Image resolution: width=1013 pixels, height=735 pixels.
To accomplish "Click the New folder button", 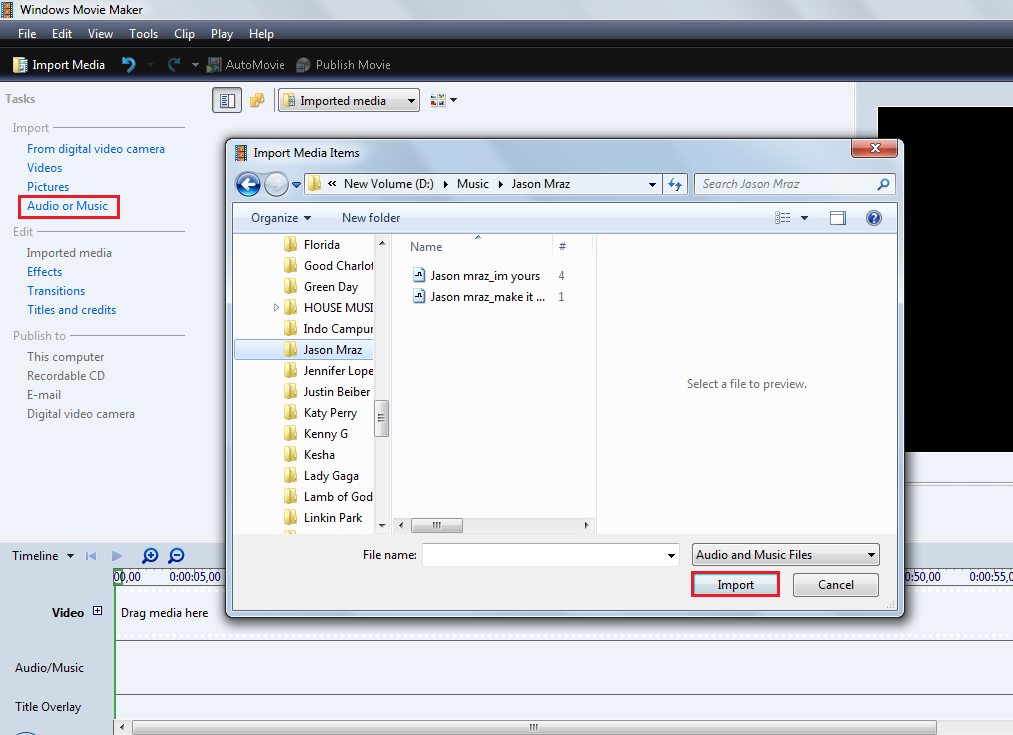I will 371,218.
